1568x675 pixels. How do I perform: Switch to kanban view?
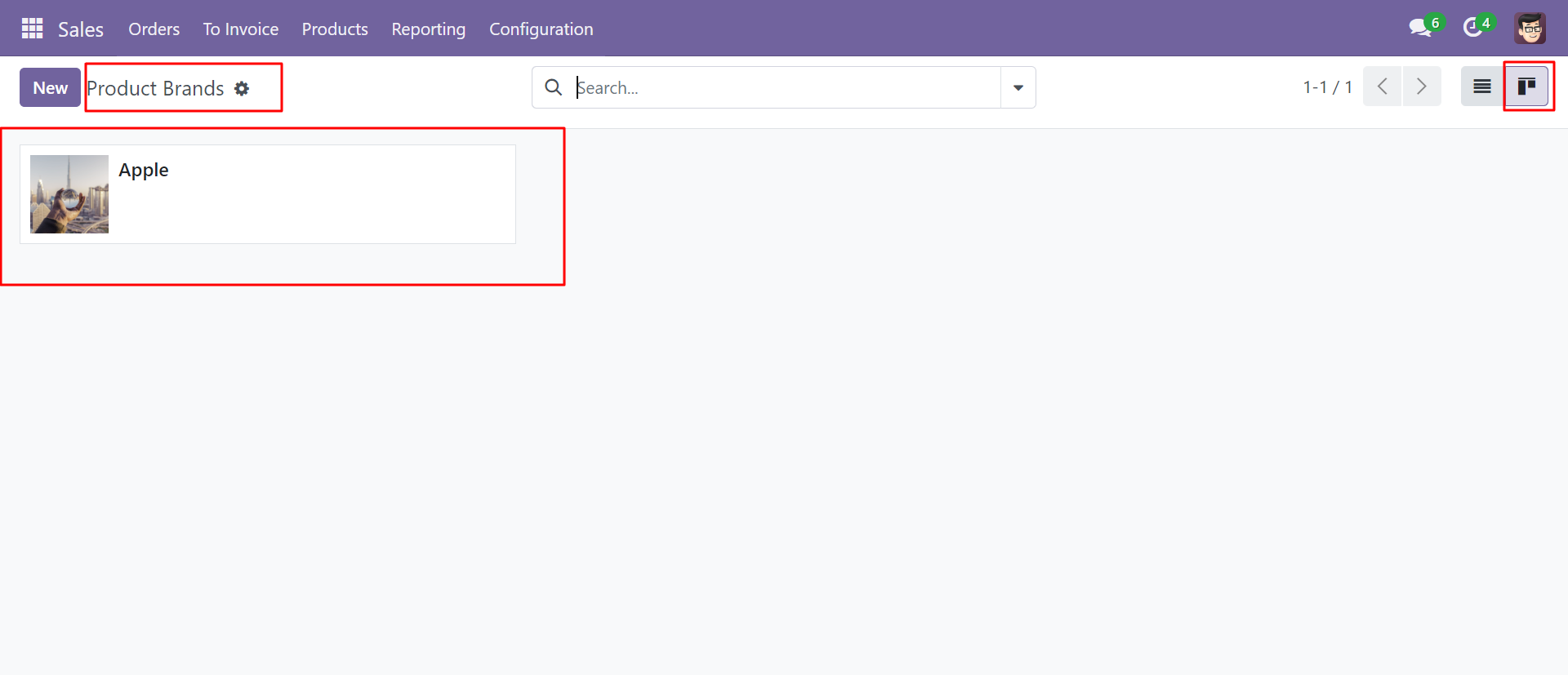1526,87
